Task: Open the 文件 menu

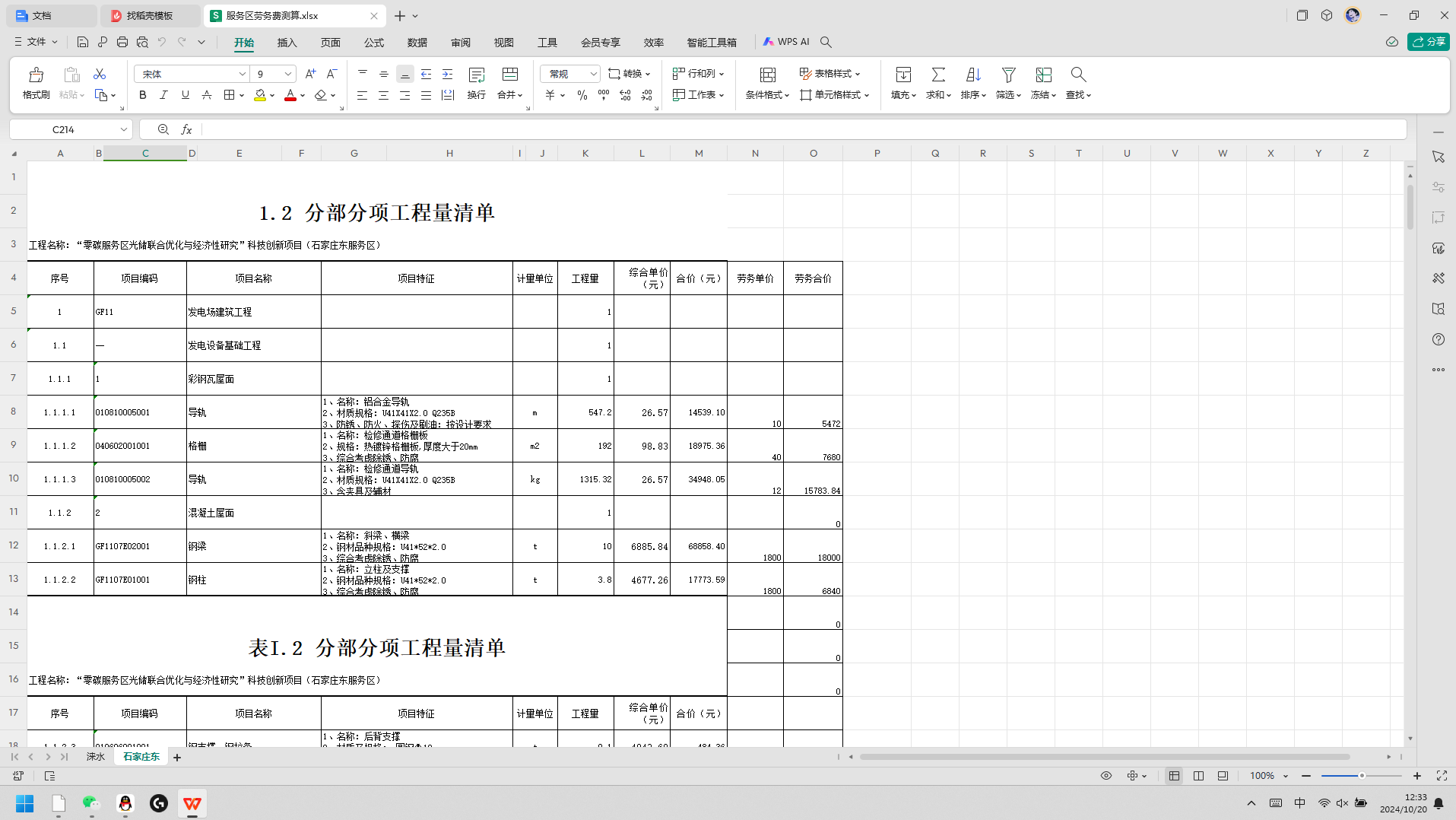Action: tap(36, 42)
